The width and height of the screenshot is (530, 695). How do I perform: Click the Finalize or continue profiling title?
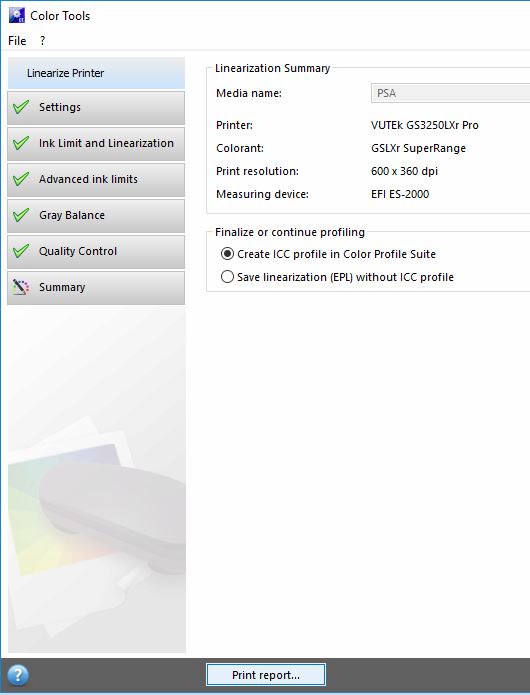pos(290,232)
